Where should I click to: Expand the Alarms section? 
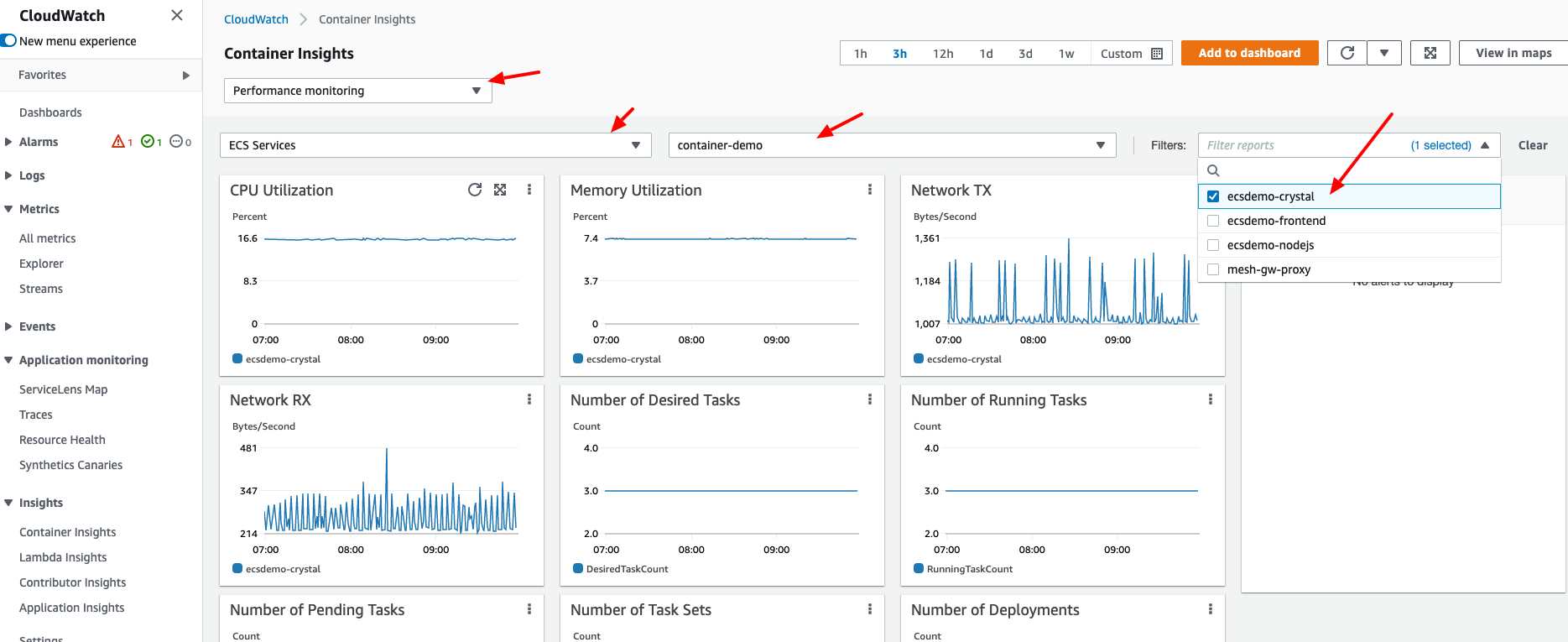tap(8, 142)
